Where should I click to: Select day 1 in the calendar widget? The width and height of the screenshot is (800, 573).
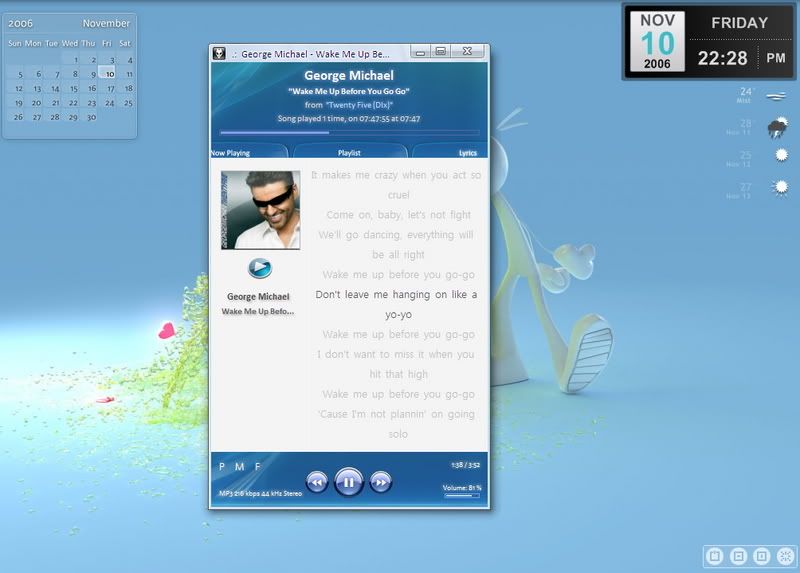[76, 60]
